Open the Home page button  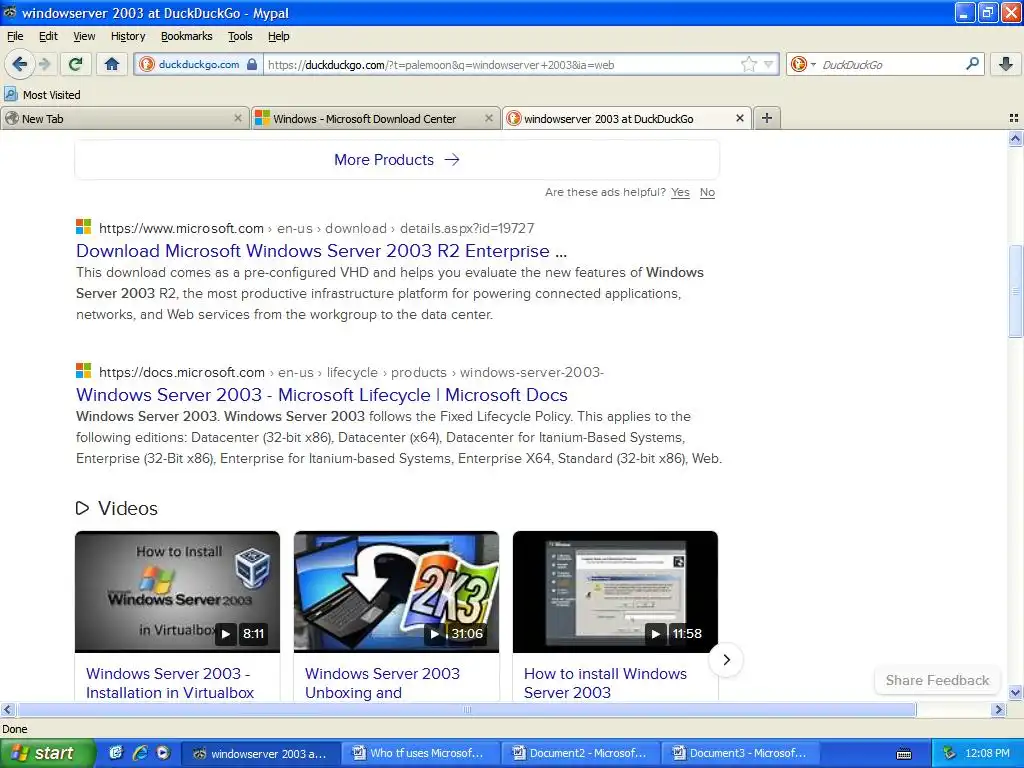pyautogui.click(x=112, y=64)
